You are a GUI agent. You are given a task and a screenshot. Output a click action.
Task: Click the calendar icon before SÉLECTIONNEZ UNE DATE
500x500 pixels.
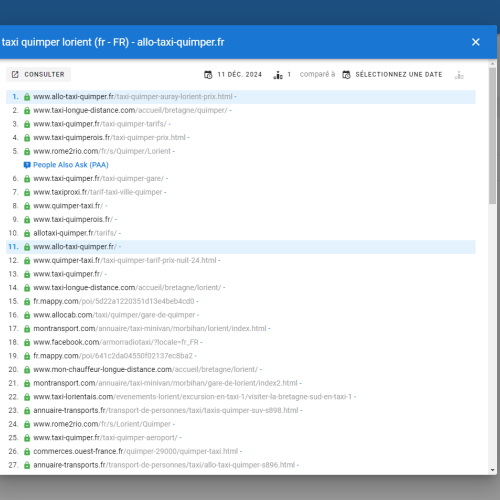(x=346, y=75)
